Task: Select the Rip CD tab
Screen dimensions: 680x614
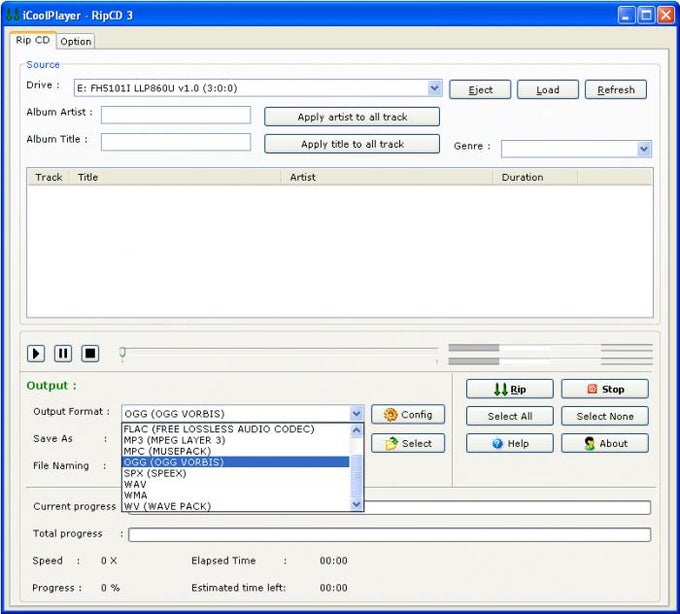Action: click(33, 40)
